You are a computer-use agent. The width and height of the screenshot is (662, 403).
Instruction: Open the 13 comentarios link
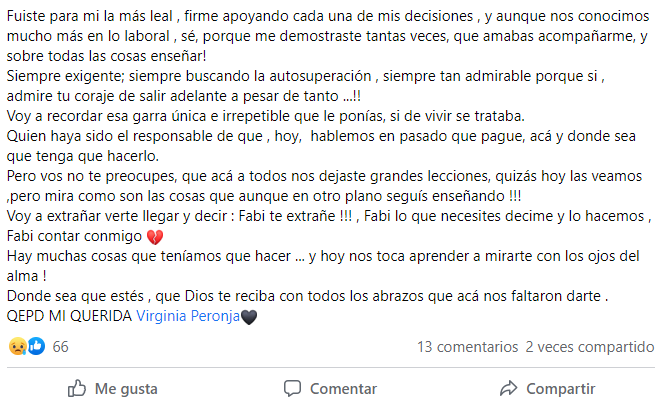click(x=466, y=346)
